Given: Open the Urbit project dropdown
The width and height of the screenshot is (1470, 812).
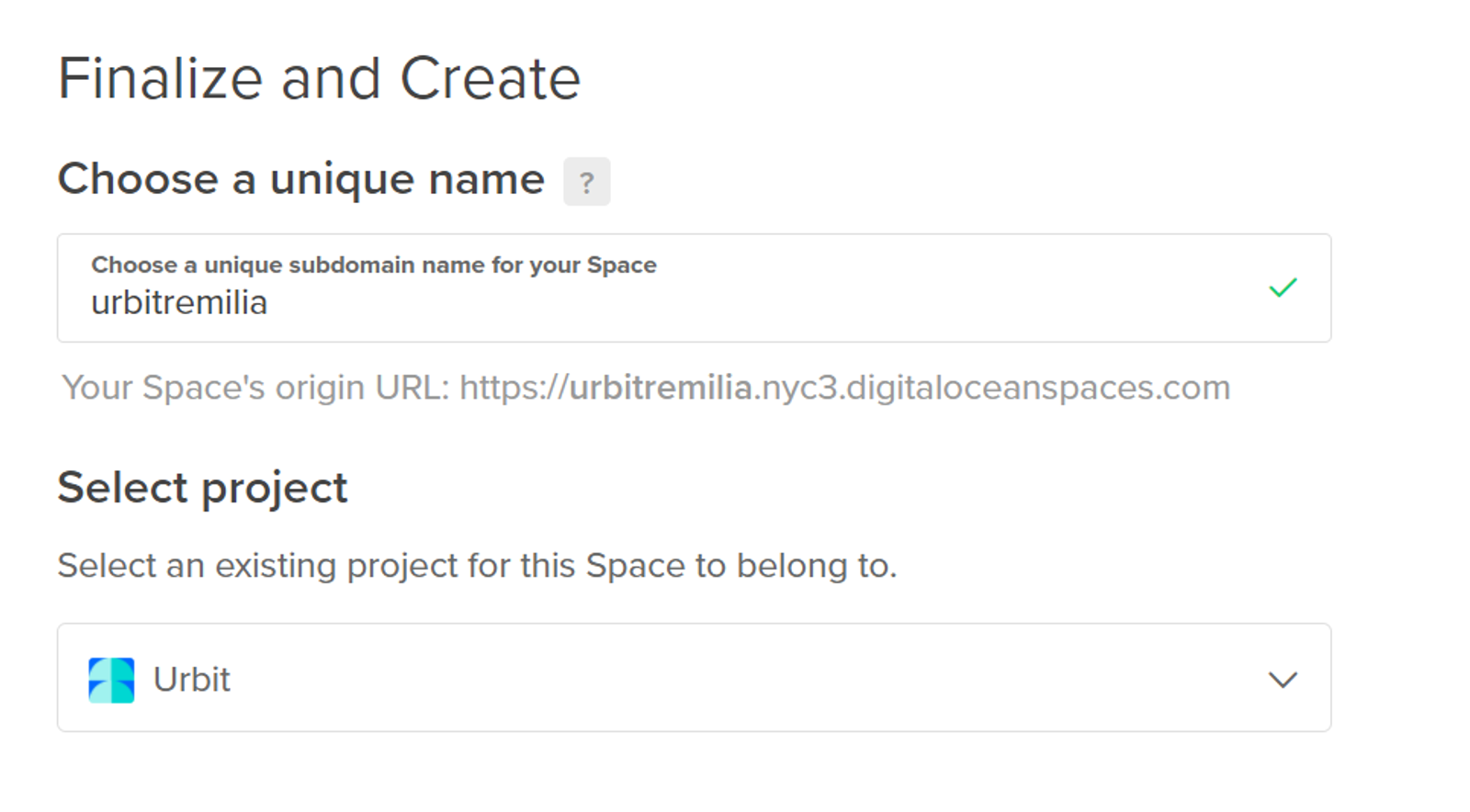Looking at the screenshot, I should [694, 678].
